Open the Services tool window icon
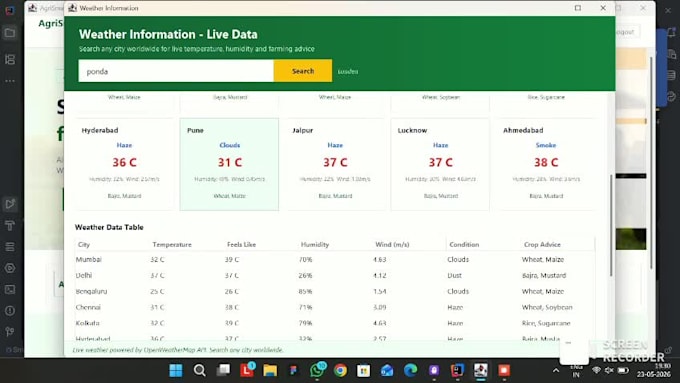Image resolution: width=680 pixels, height=383 pixels. coord(10,268)
